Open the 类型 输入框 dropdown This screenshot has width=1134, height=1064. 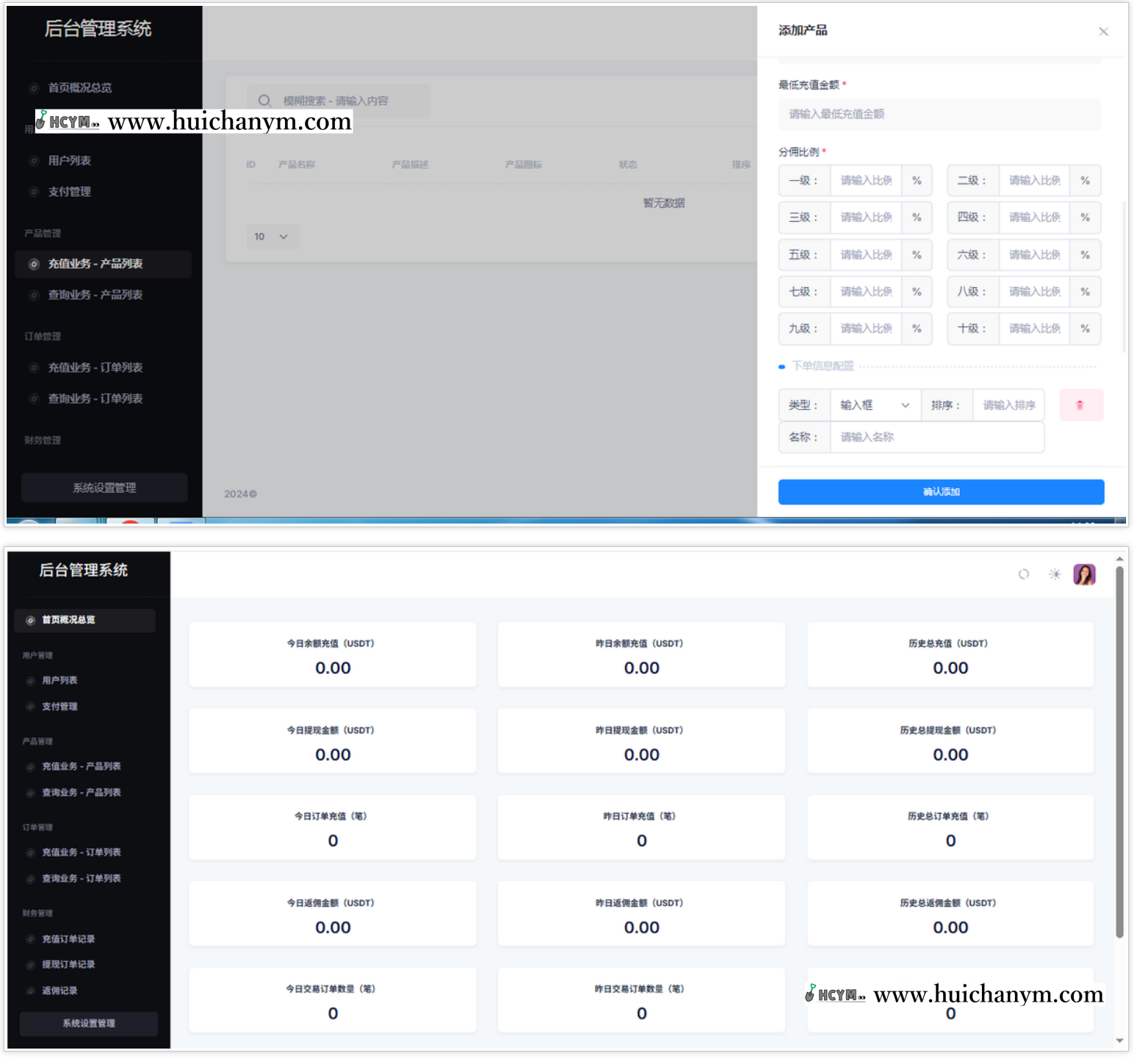874,405
